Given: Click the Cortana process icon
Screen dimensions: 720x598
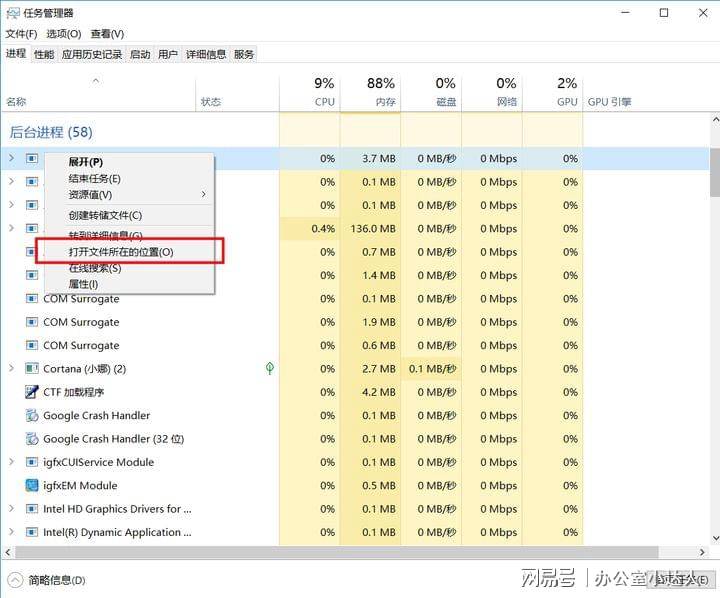Looking at the screenshot, I should [32, 368].
